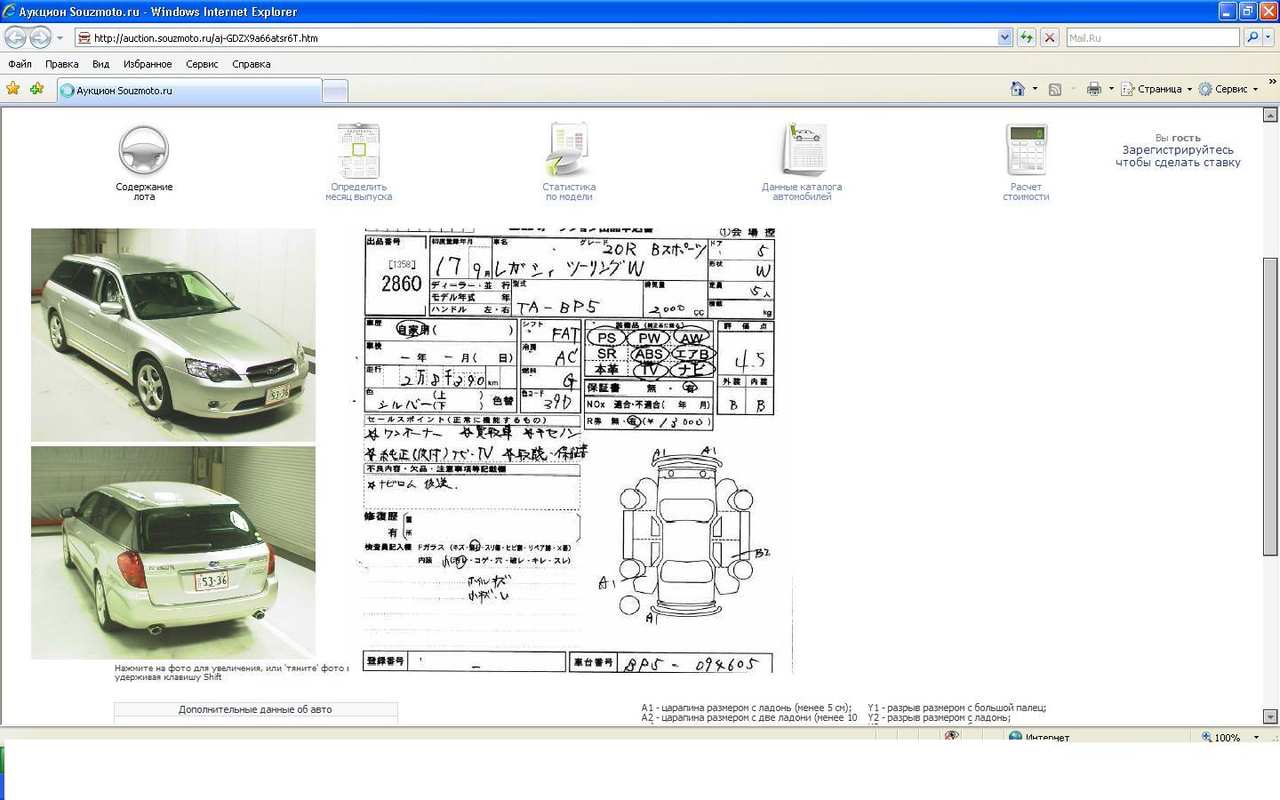Viewport: 1280px width, 800px height.
Task: Click Данные каталога автомобилей link
Action: tap(802, 192)
